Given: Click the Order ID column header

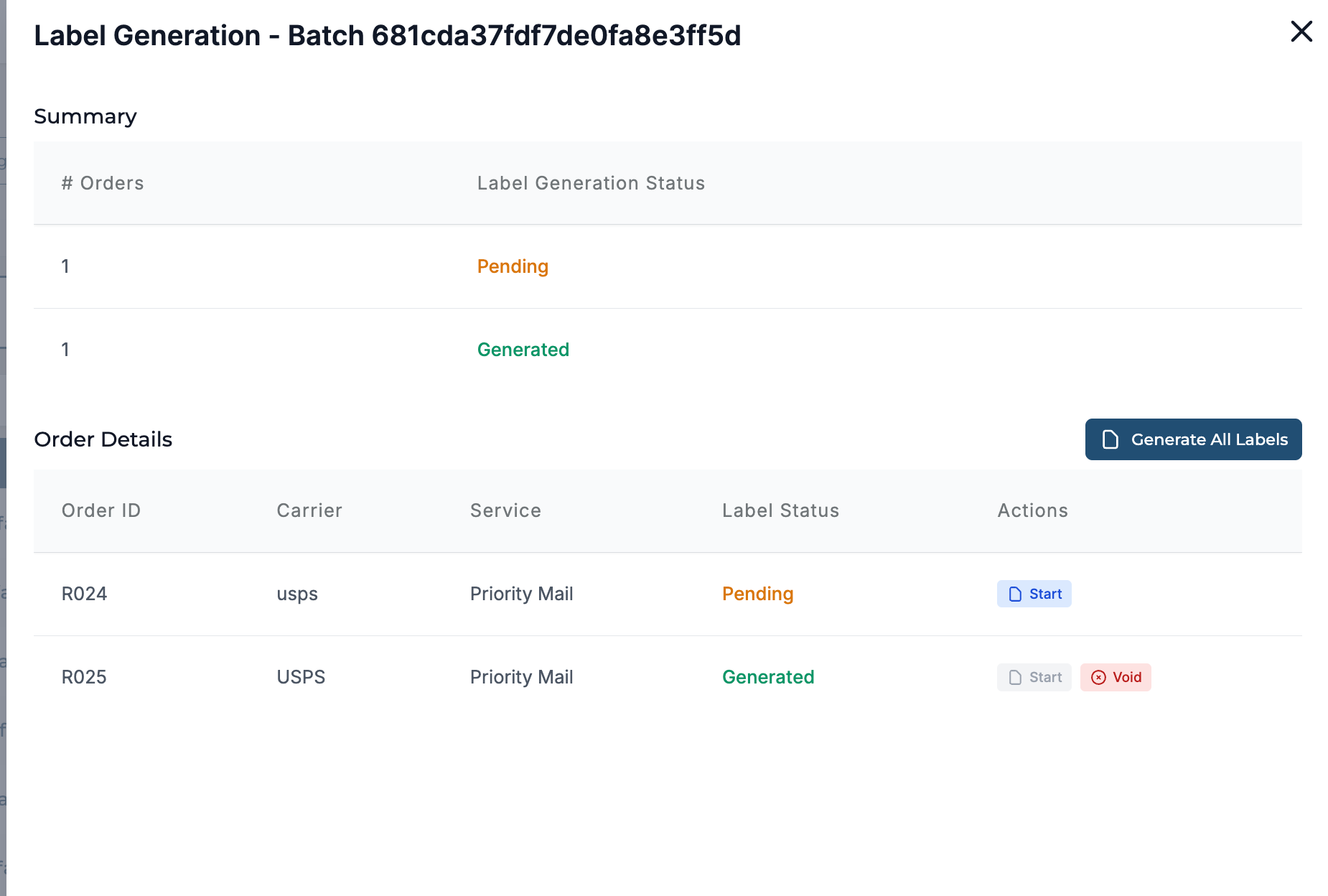Looking at the screenshot, I should (101, 510).
